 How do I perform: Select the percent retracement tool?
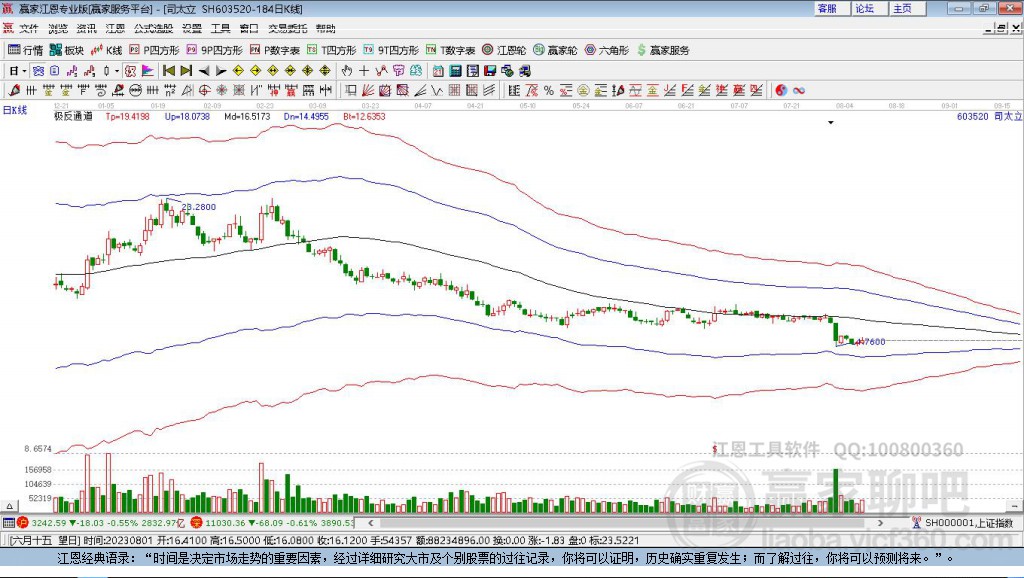(549, 90)
